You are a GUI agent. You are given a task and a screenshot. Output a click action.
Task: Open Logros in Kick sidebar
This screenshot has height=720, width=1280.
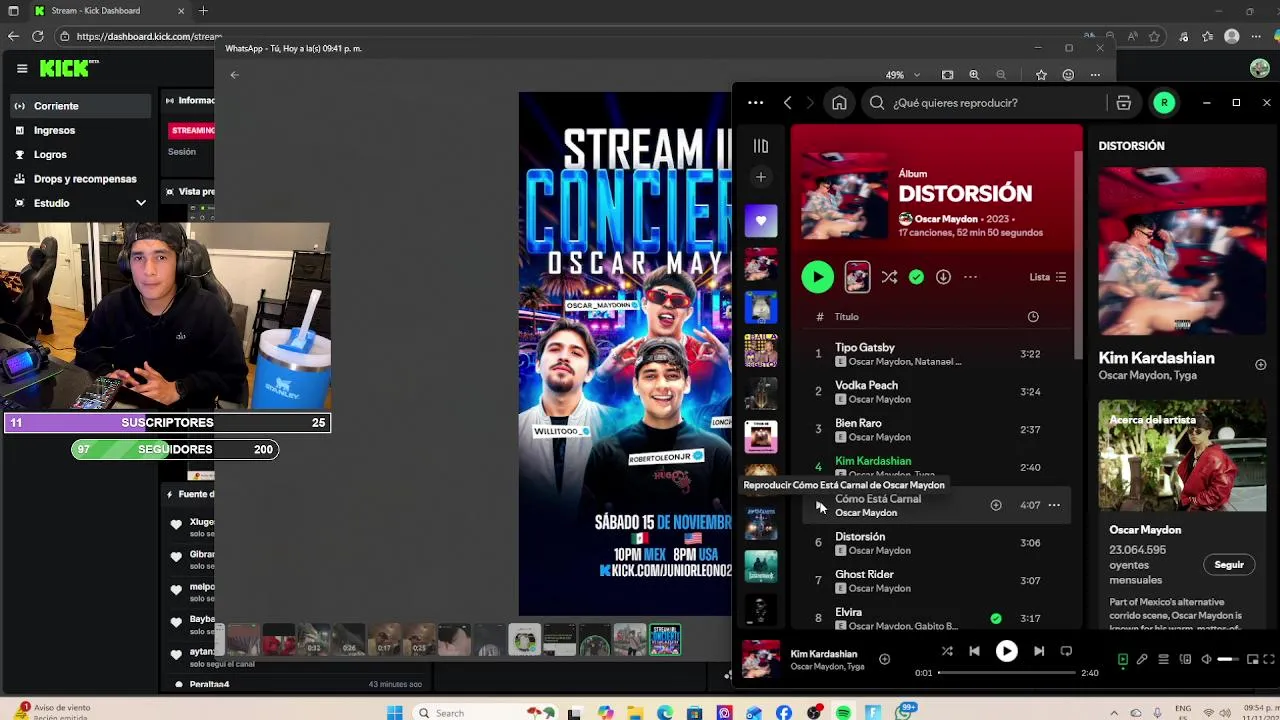tap(80, 155)
